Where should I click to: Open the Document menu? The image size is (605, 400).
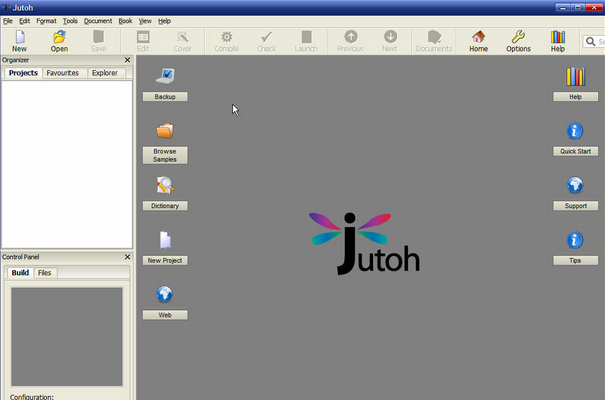98,21
